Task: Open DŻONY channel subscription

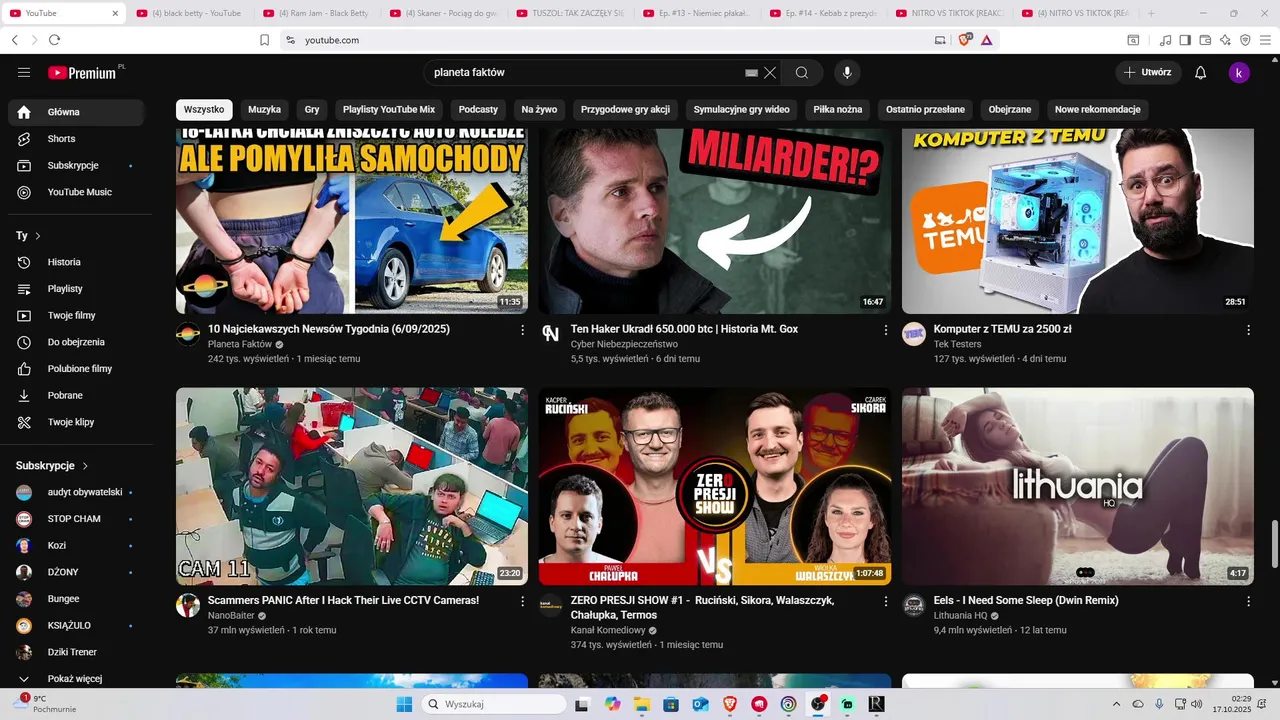Action: click(79, 572)
